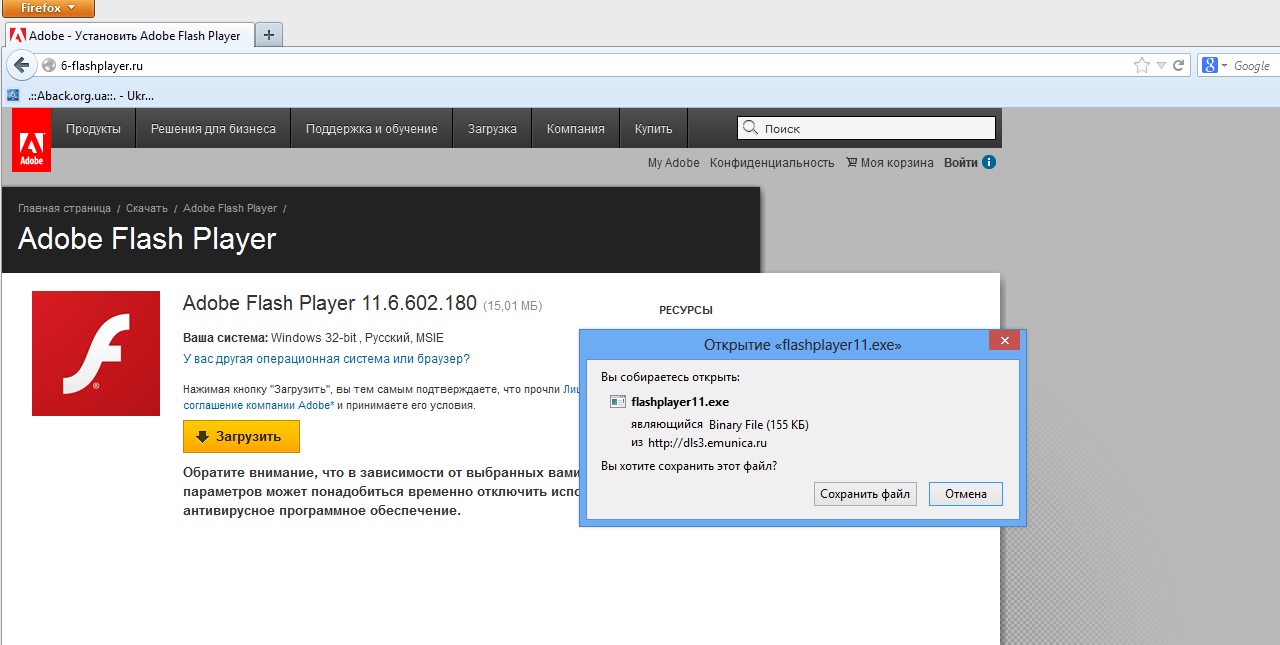Open the Aback.org.ua bookmark
This screenshot has width=1280, height=645.
click(x=80, y=96)
